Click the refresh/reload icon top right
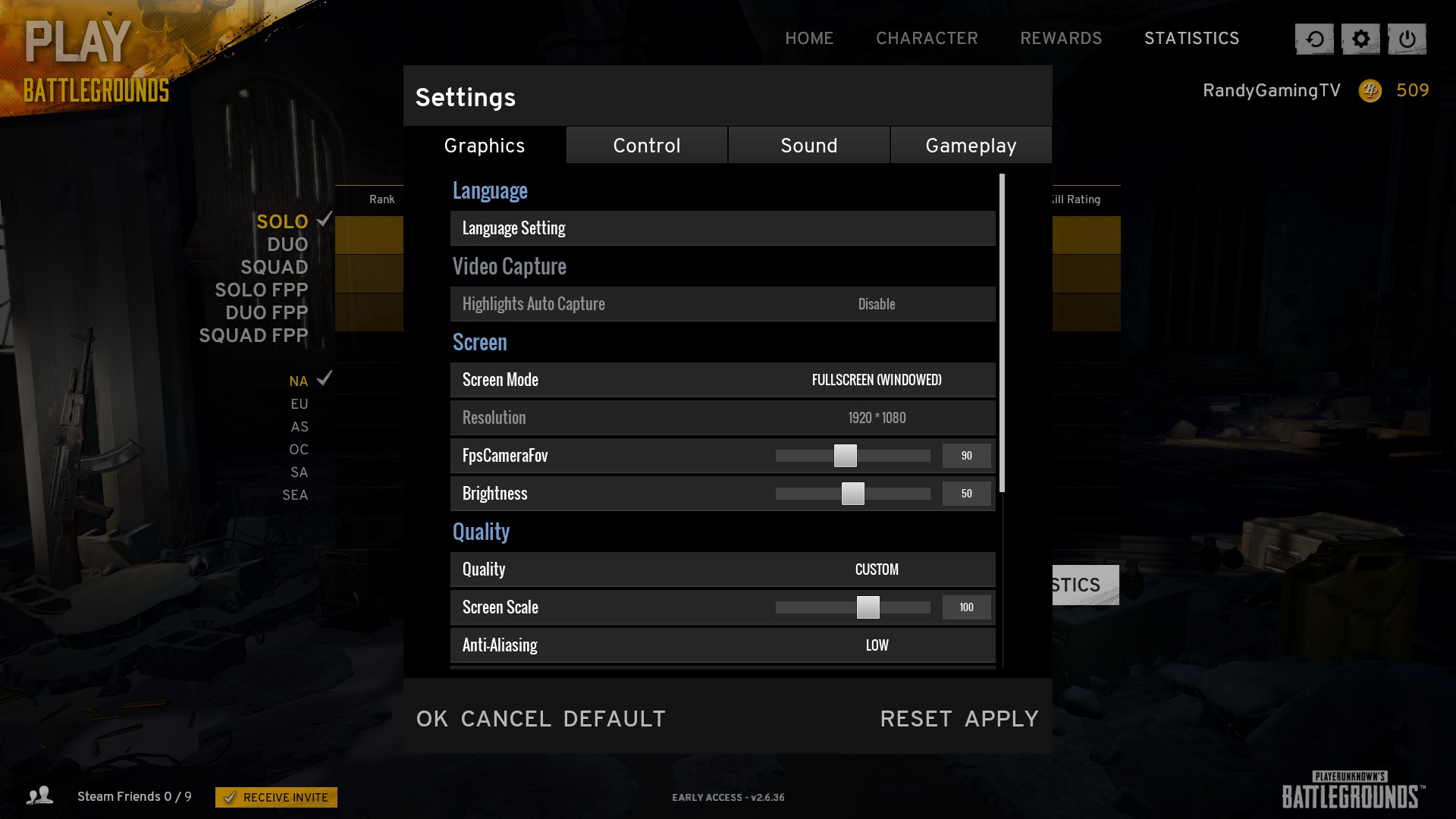The image size is (1456, 819). point(1314,39)
